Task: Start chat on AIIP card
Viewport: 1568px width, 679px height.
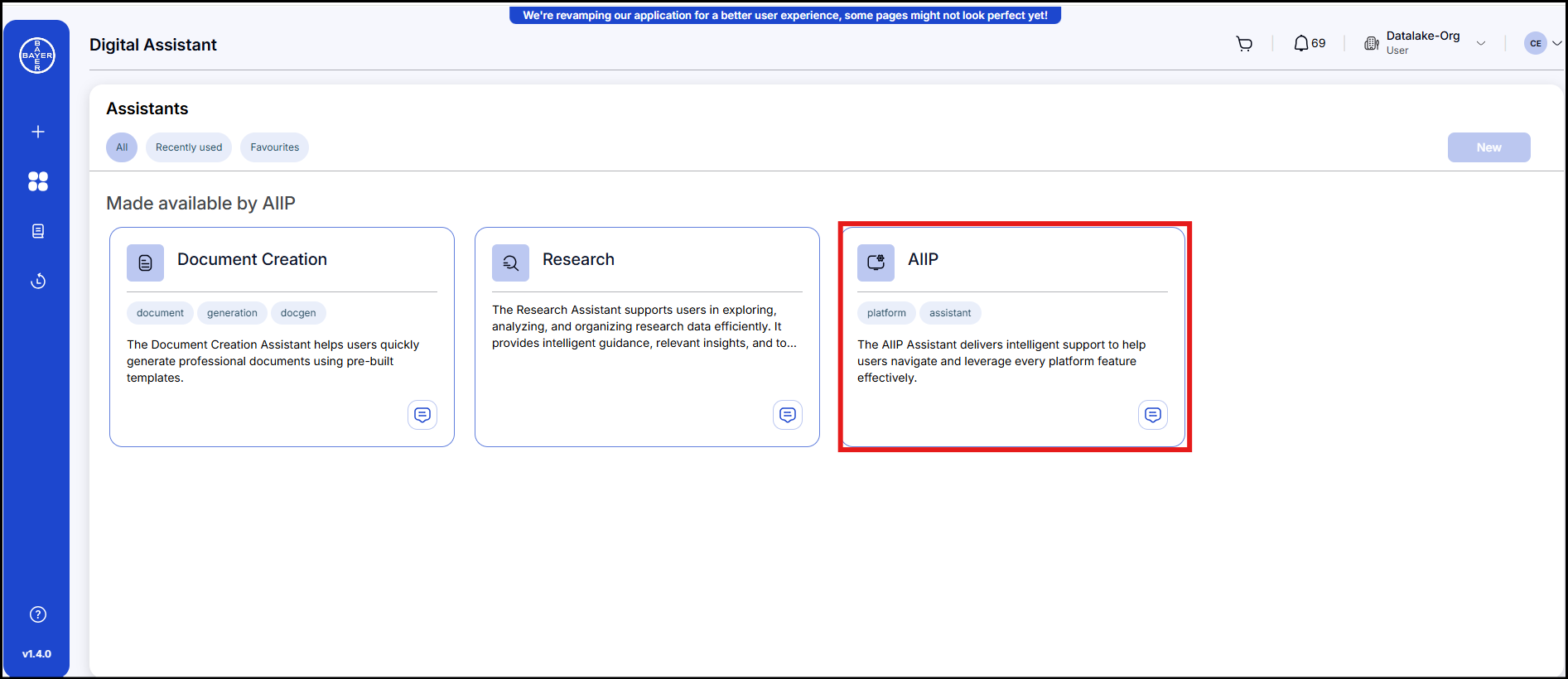Action: tap(1153, 415)
